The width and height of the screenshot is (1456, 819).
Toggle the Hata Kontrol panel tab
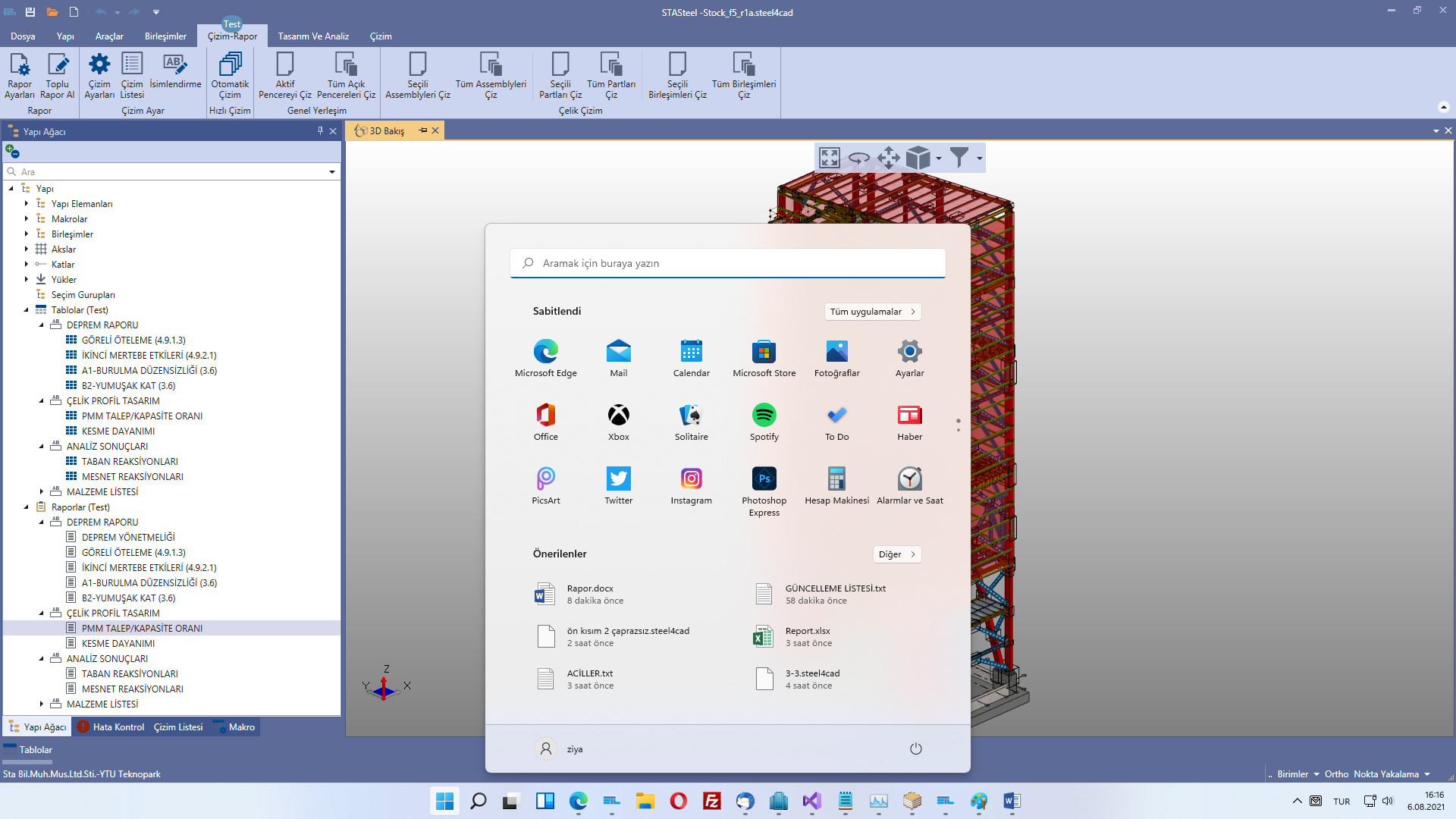[111, 727]
